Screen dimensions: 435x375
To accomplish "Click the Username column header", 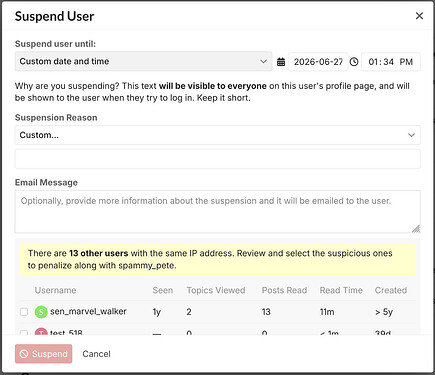I will (x=55, y=290).
